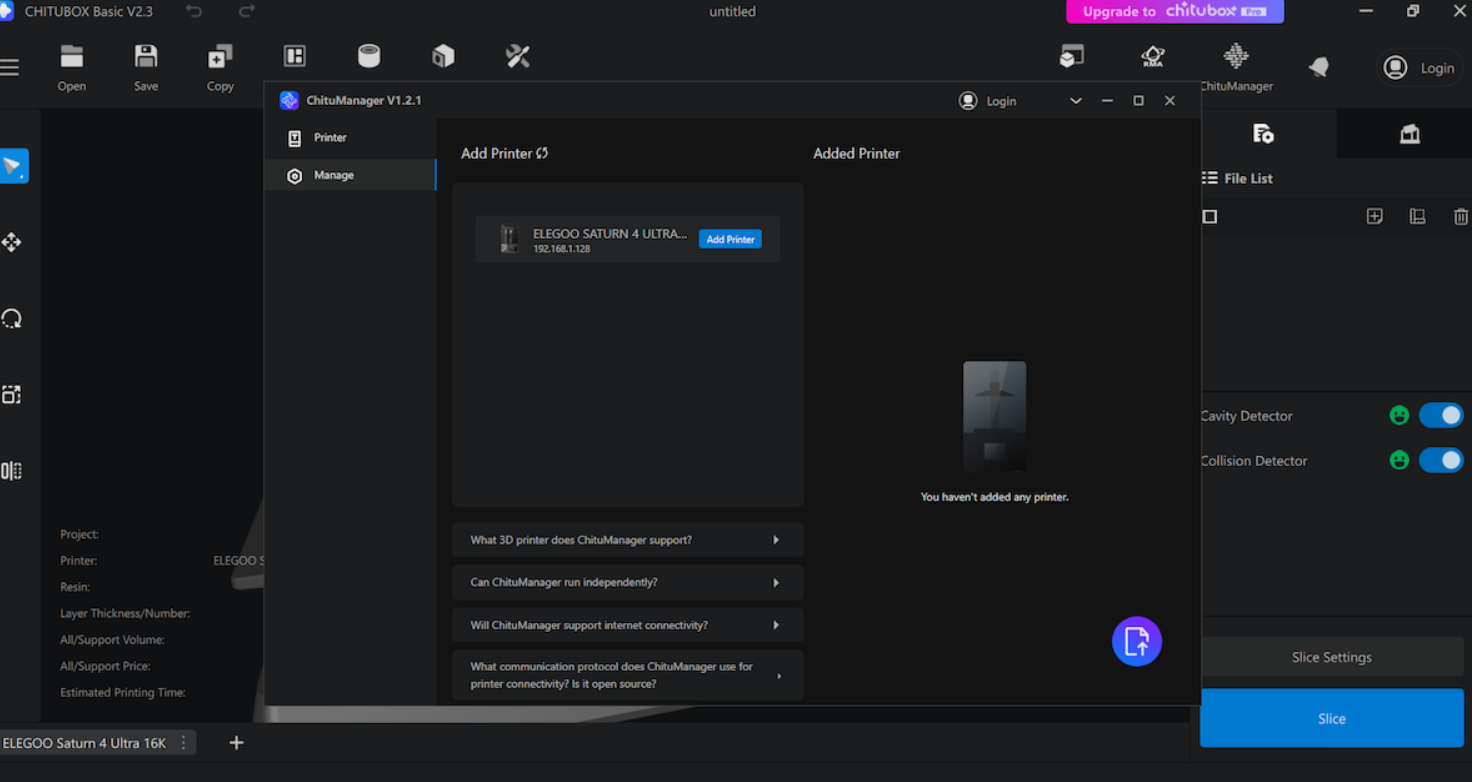Toggle the Cavity Detector switch

pyautogui.click(x=1441, y=415)
